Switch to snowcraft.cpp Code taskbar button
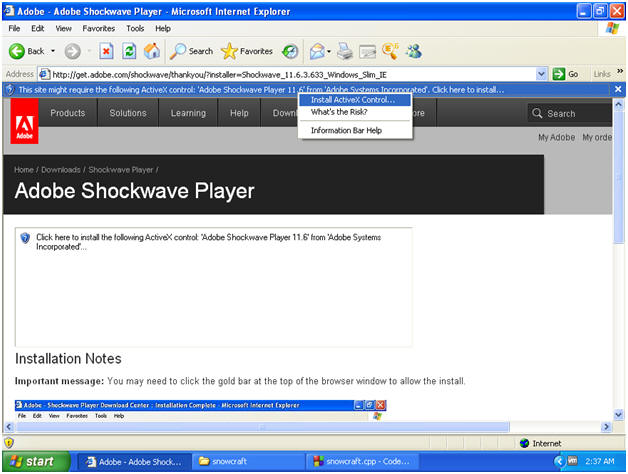The width and height of the screenshot is (628, 474). pos(362,462)
